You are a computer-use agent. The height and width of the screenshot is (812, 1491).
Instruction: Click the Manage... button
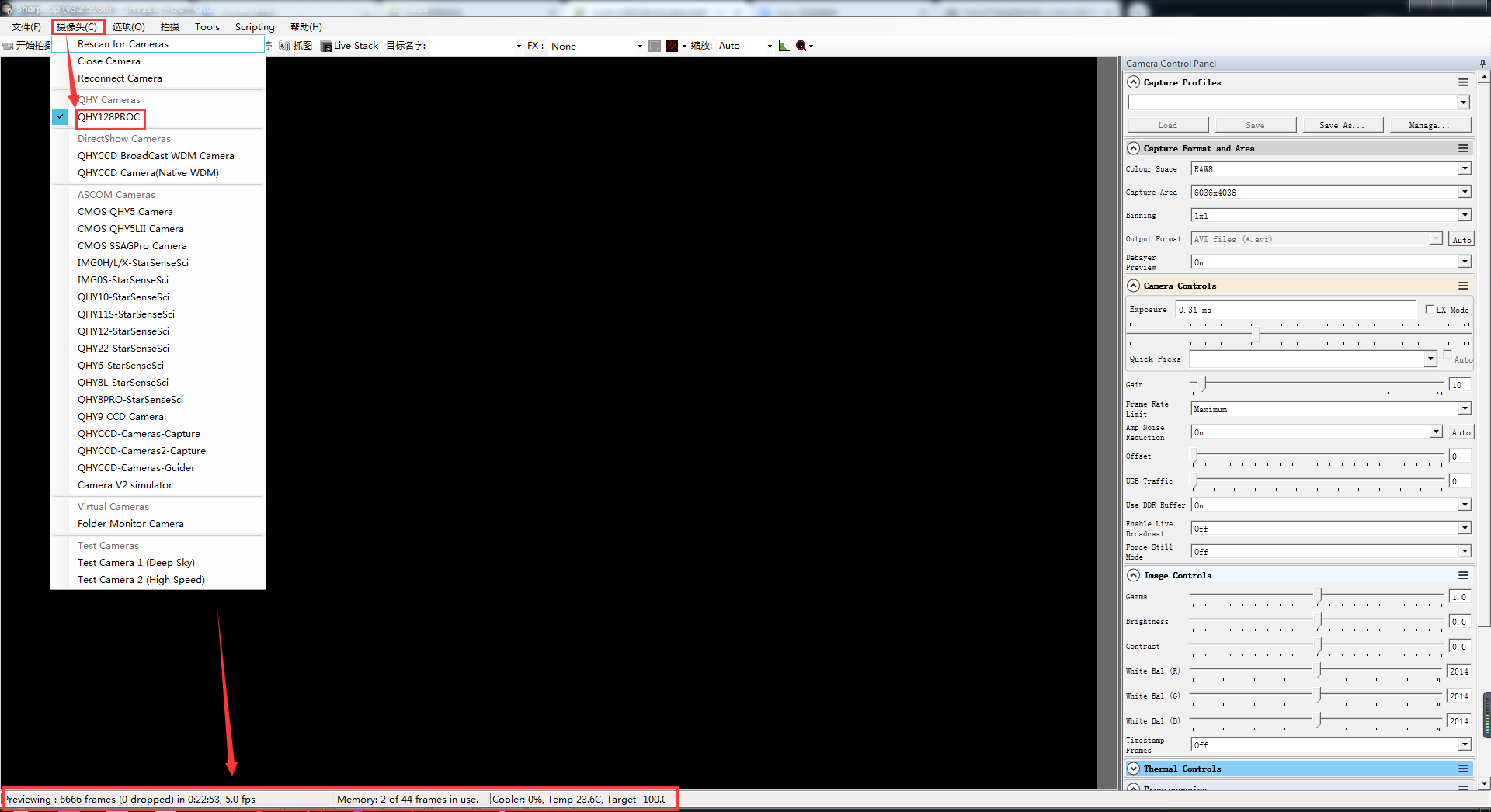(x=1429, y=125)
